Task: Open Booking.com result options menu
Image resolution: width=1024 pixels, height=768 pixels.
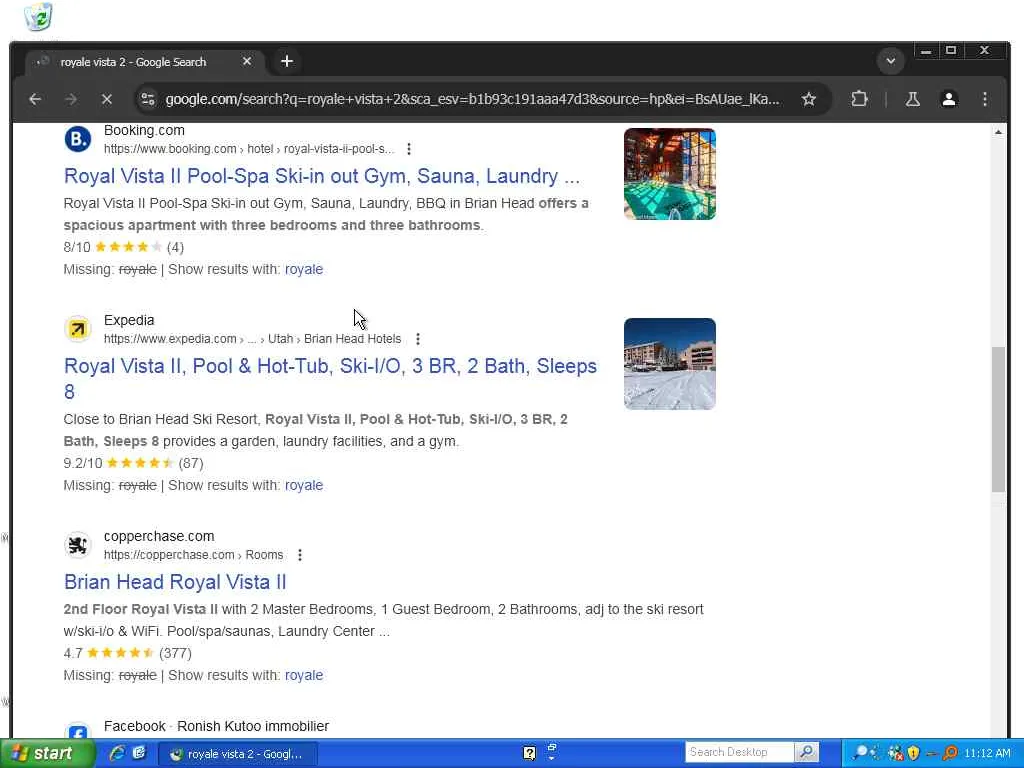Action: [x=409, y=149]
